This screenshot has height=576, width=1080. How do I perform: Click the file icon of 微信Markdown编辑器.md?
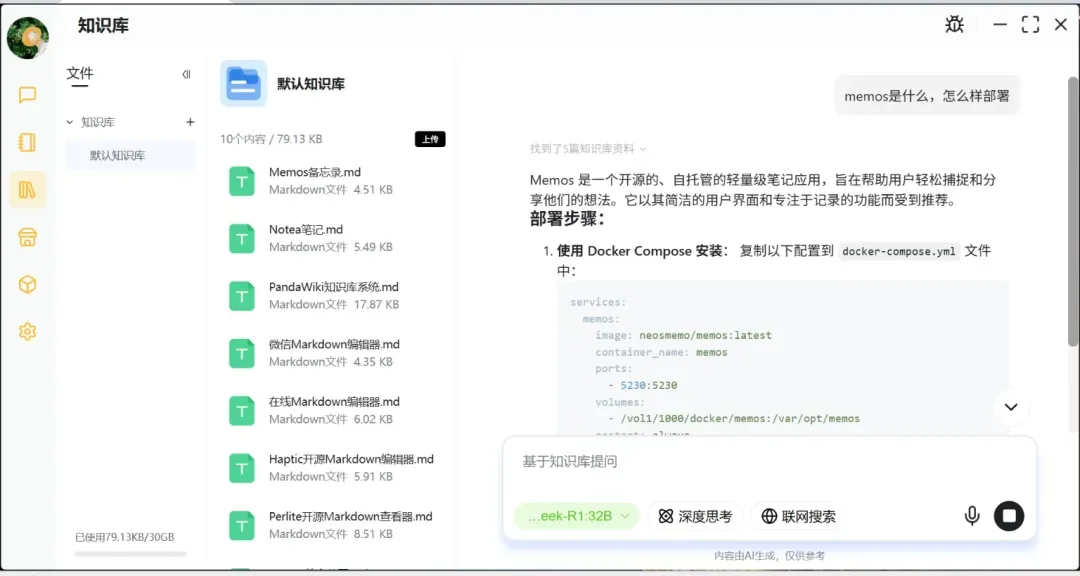pos(242,353)
